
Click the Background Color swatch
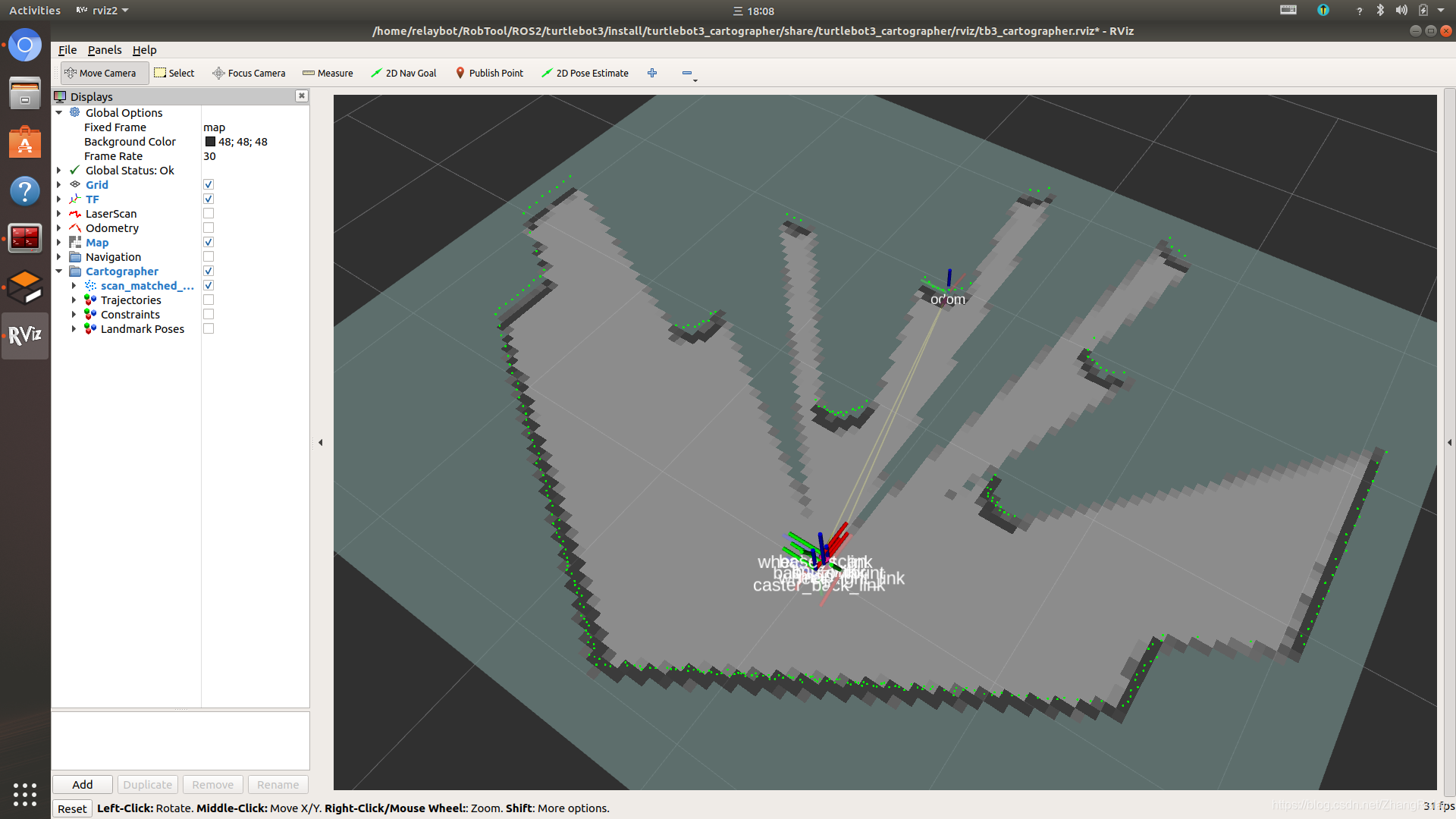(x=210, y=142)
